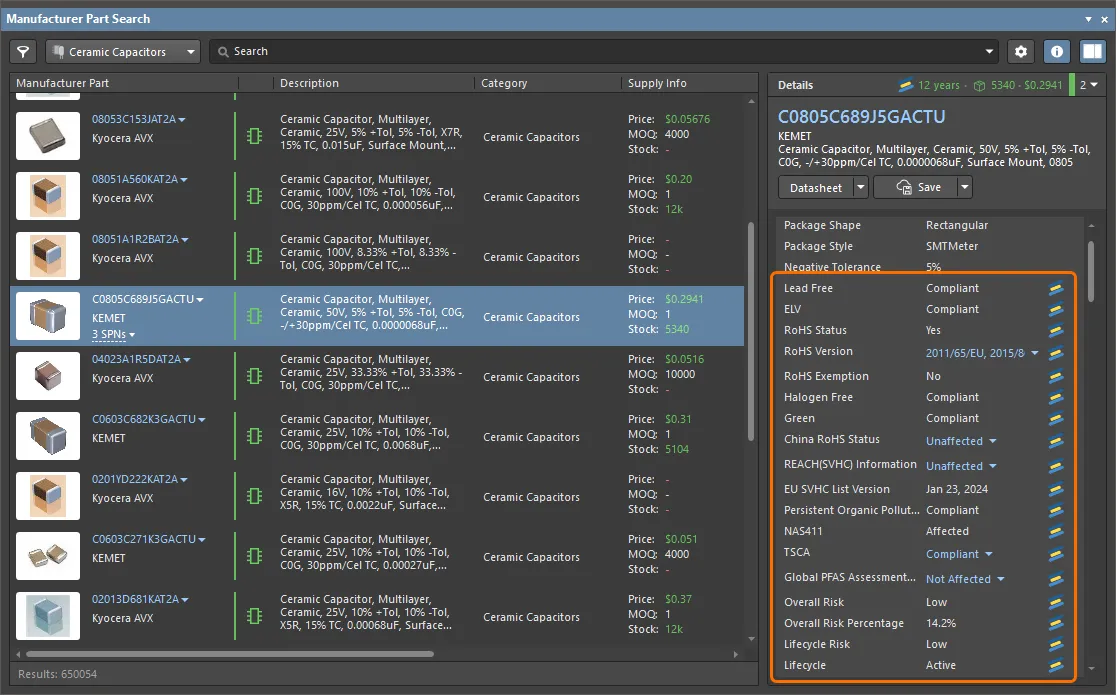Viewport: 1116px width, 695px height.
Task: Open the Datasheet for the selected part
Action: click(x=815, y=187)
